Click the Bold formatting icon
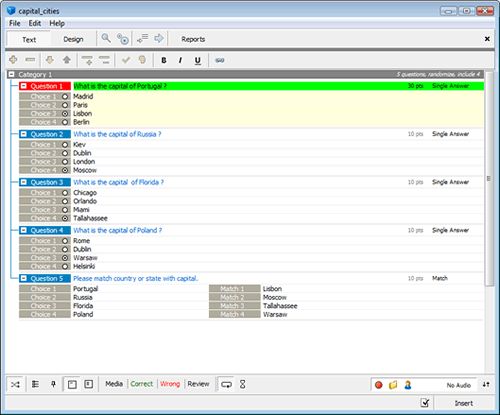 164,60
